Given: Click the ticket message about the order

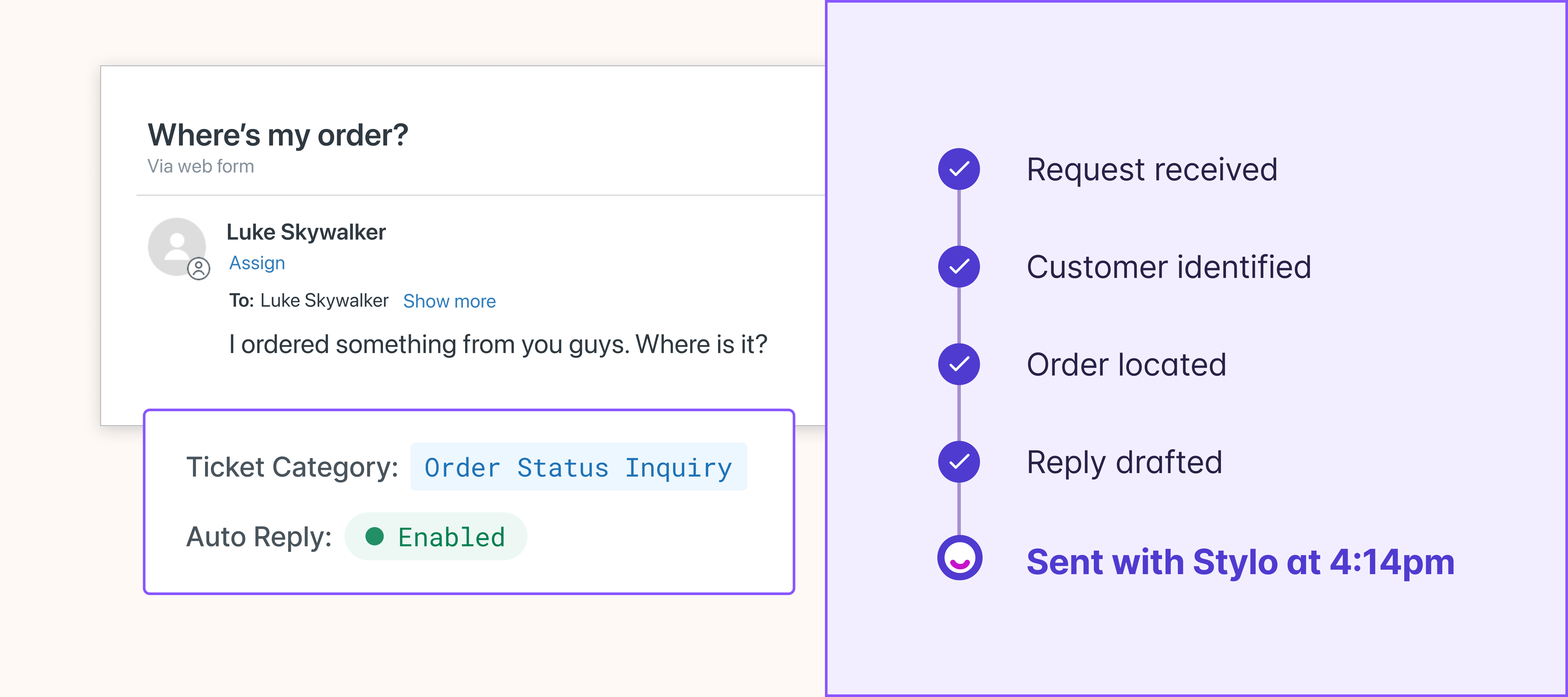Looking at the screenshot, I should [497, 344].
